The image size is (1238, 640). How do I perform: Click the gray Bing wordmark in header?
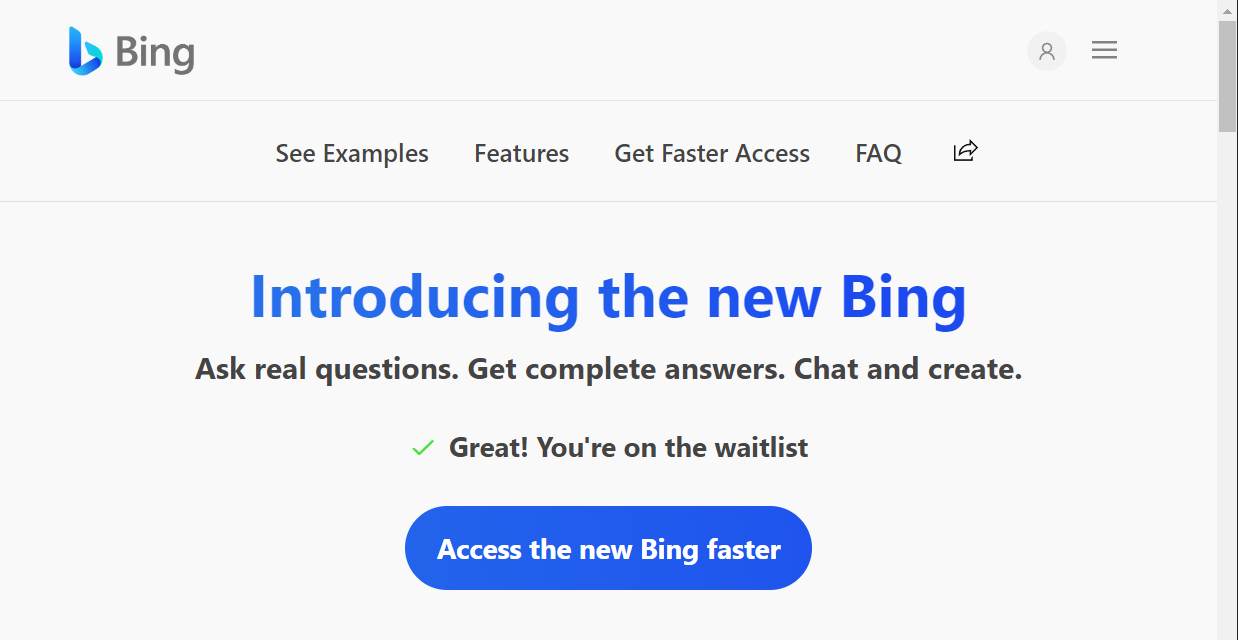click(155, 52)
